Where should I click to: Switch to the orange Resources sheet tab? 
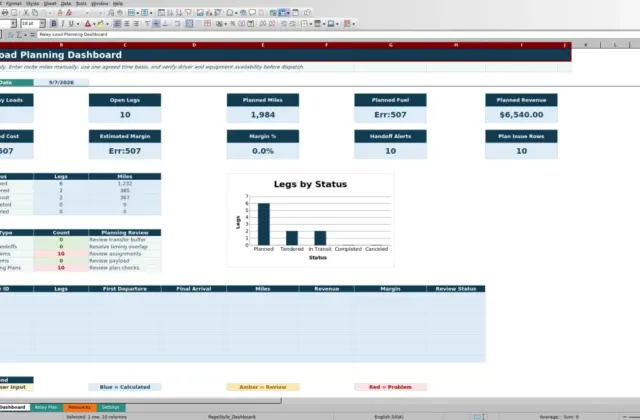[x=80, y=407]
